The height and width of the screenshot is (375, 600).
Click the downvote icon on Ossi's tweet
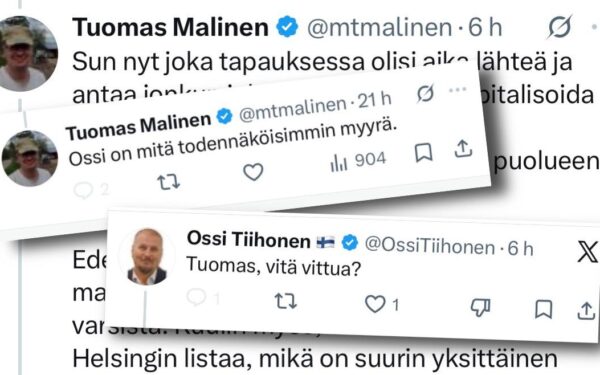tap(480, 307)
